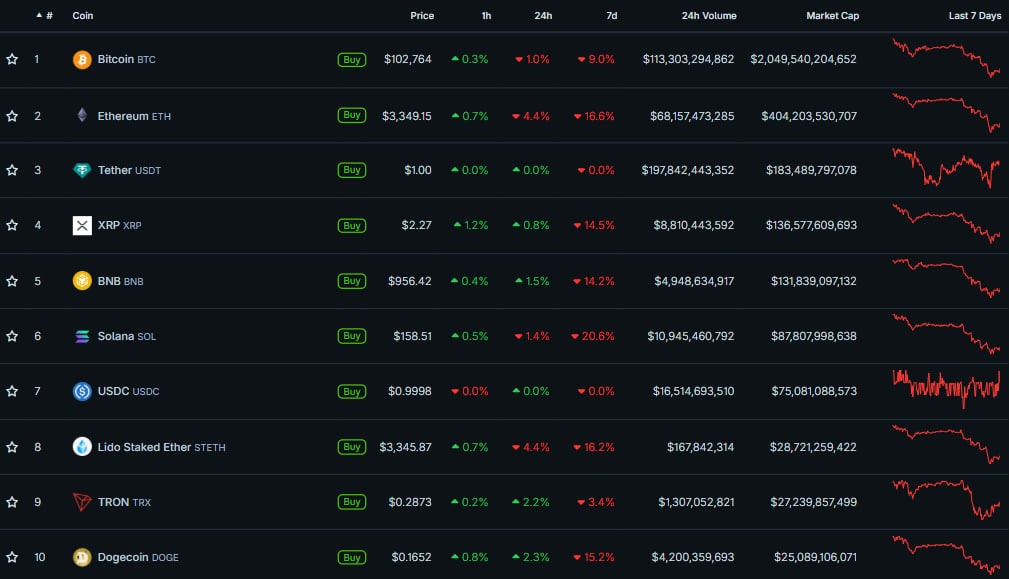
Task: Click the Bitcoin coin logo icon
Action: click(x=82, y=60)
